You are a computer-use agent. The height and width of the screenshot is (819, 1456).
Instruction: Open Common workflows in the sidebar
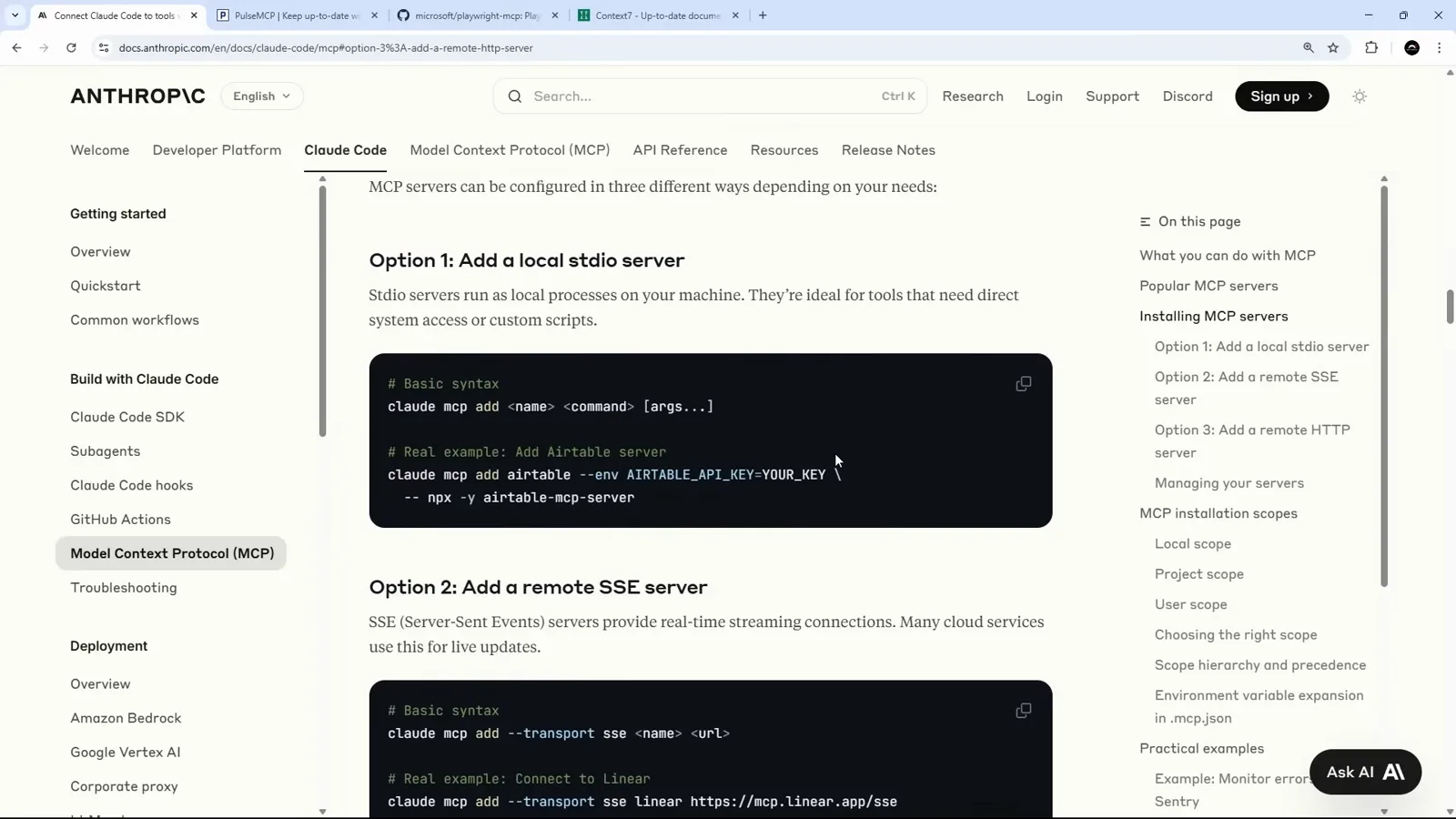pyautogui.click(x=135, y=320)
